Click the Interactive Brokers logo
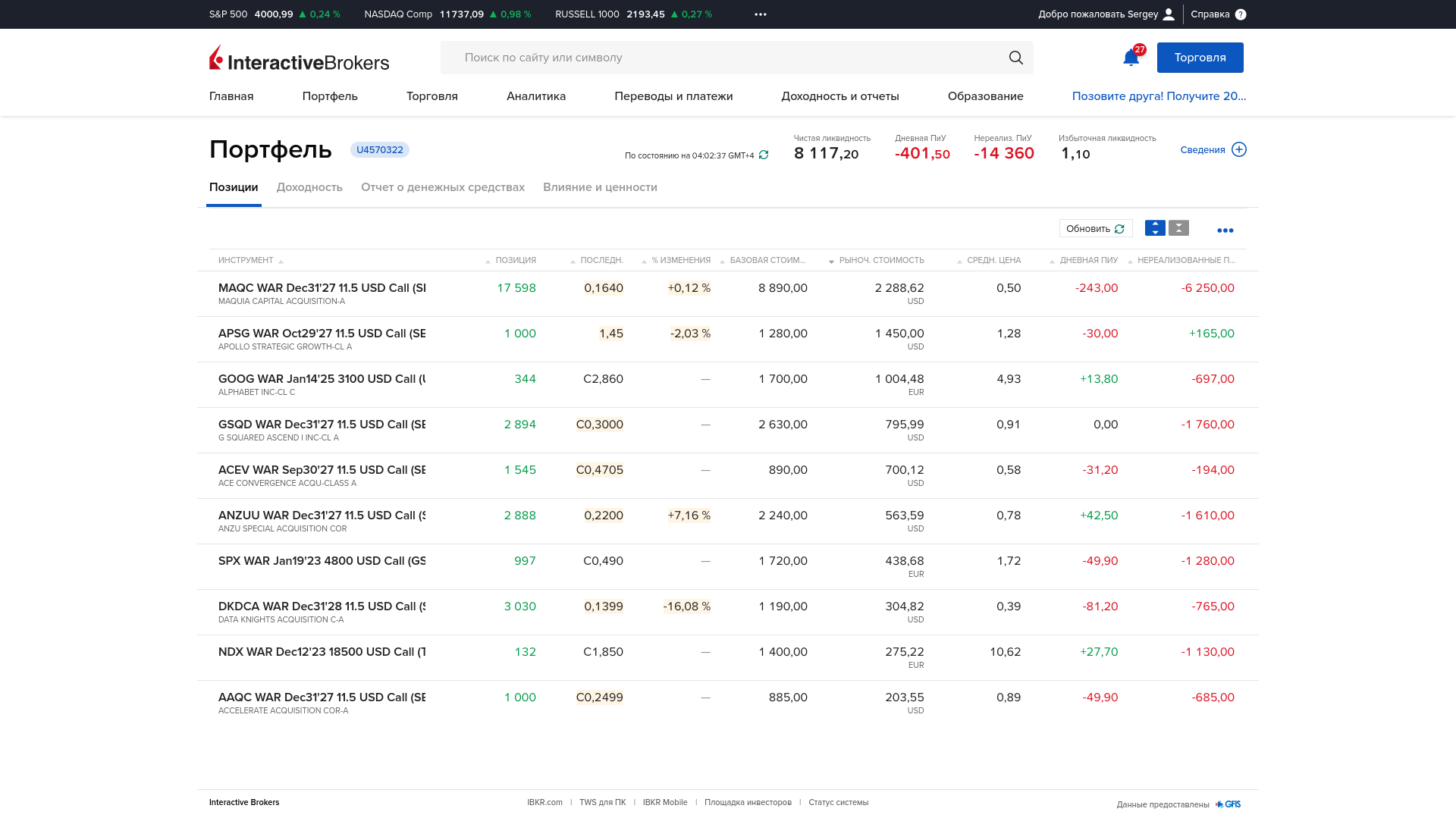 pyautogui.click(x=299, y=58)
